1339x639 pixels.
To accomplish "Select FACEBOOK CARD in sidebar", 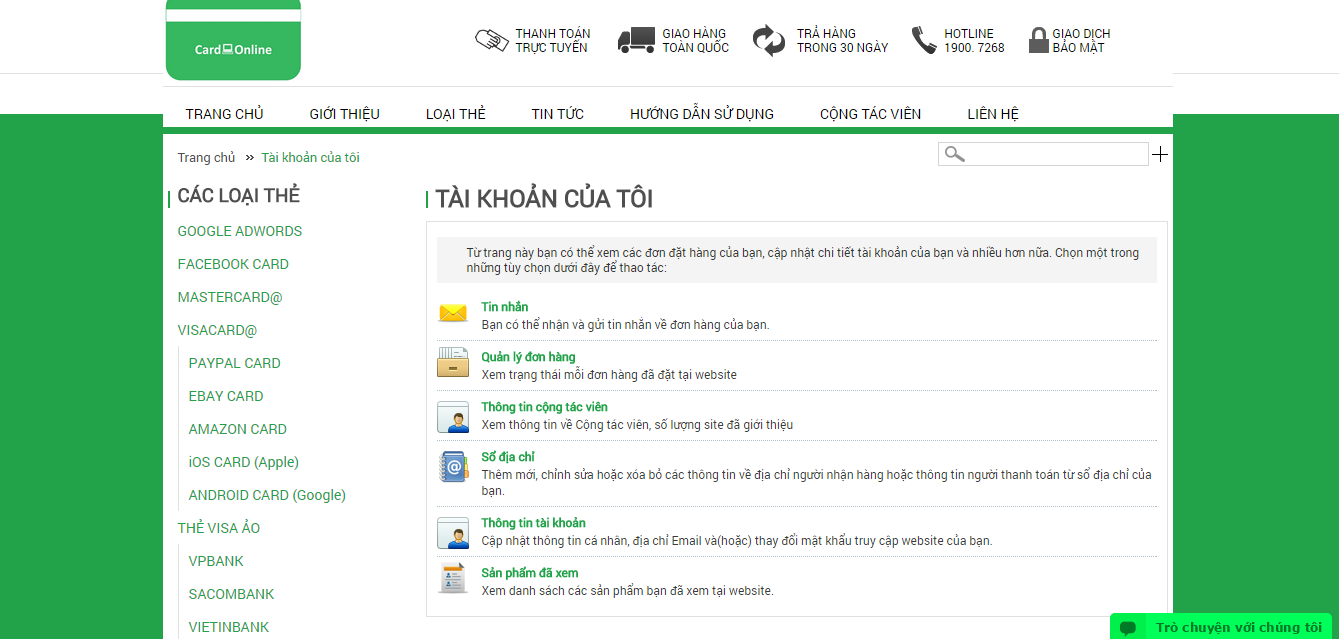I will tap(233, 264).
